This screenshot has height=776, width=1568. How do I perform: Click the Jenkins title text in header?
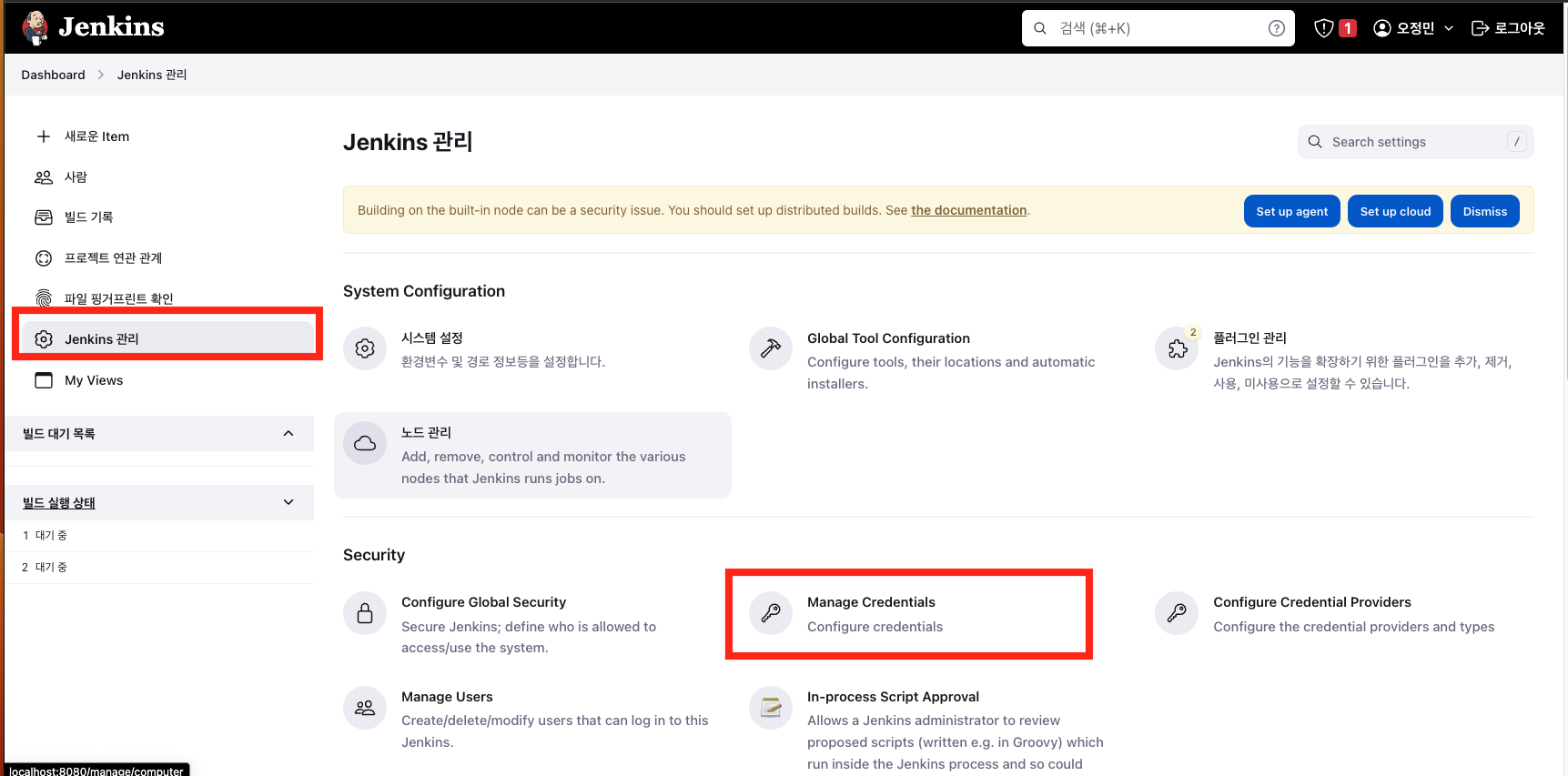coord(111,26)
